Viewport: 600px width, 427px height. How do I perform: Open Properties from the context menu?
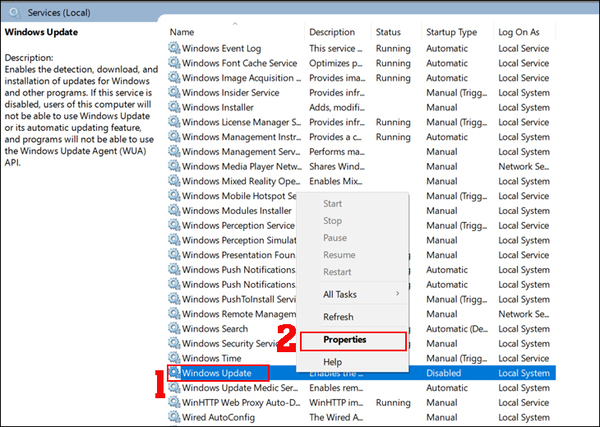point(353,341)
